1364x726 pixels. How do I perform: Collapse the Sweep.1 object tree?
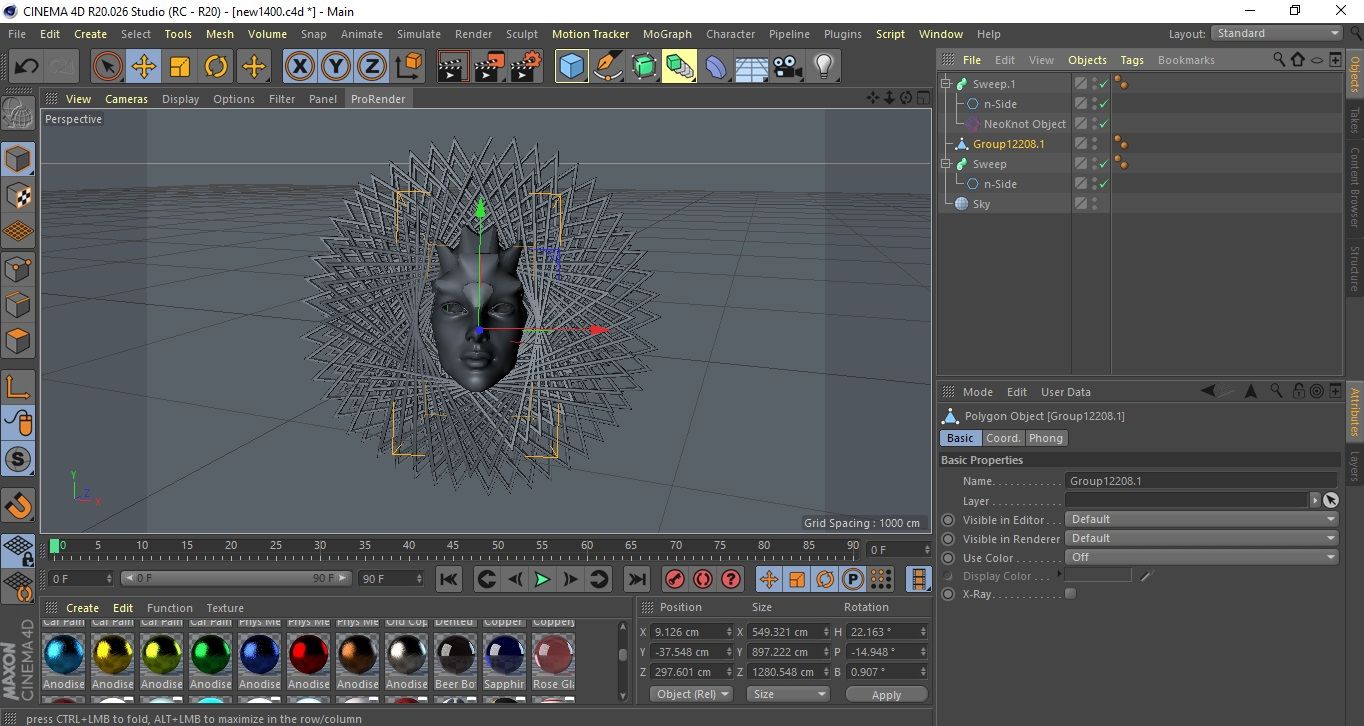coord(946,84)
